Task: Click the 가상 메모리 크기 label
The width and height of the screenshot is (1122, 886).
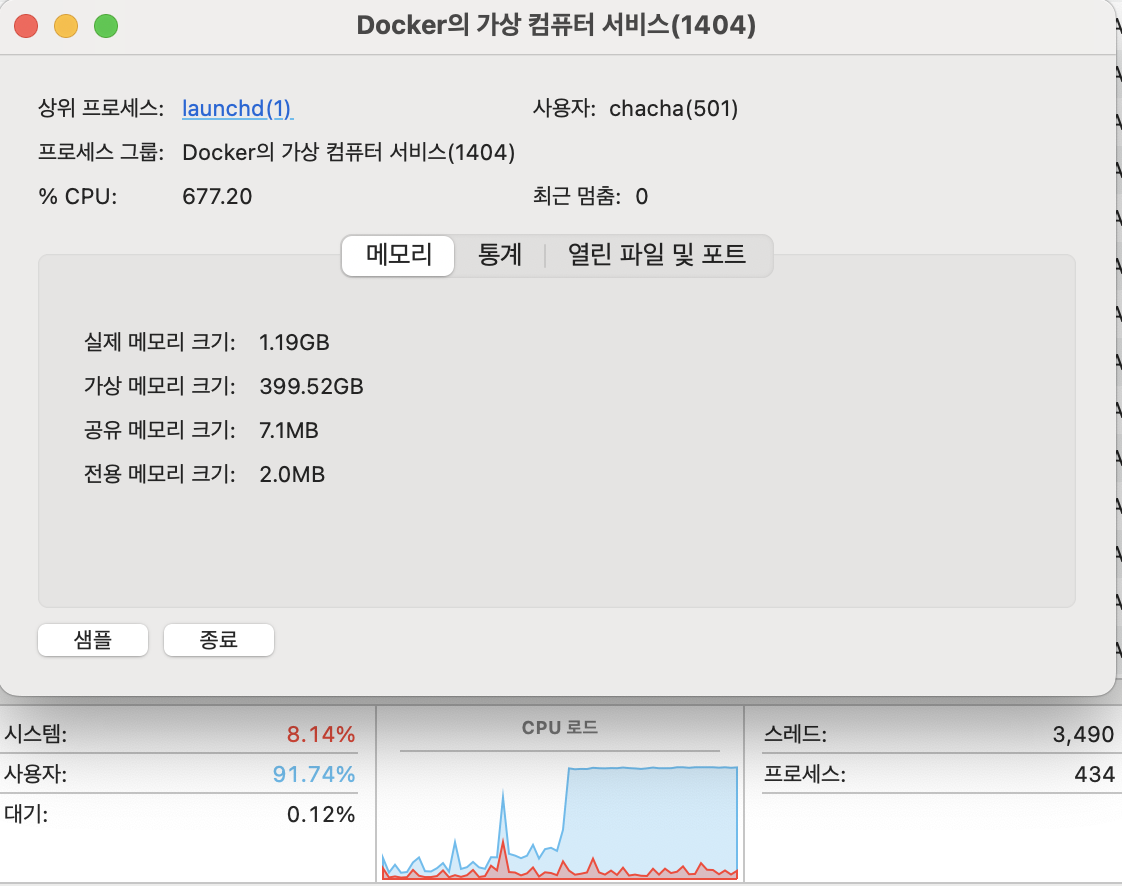Action: pyautogui.click(x=160, y=386)
